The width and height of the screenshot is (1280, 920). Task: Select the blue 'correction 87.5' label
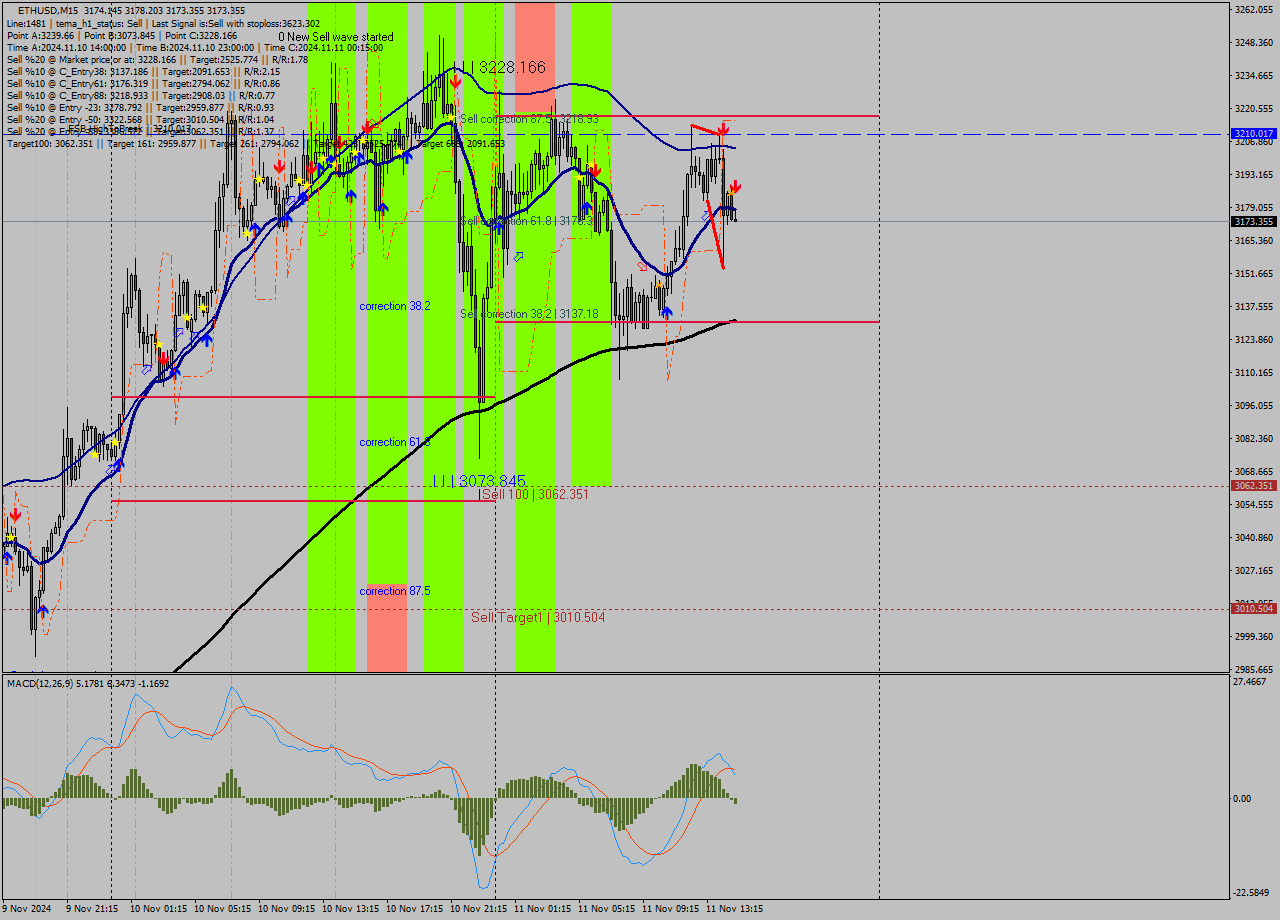pyautogui.click(x=395, y=591)
